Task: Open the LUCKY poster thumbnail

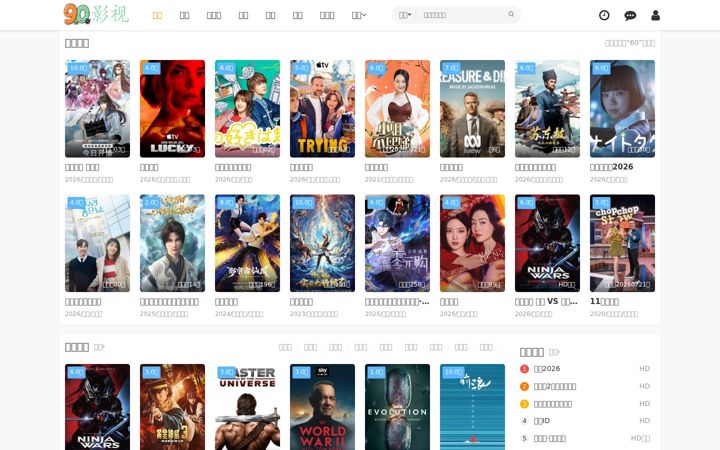Action: pyautogui.click(x=172, y=109)
